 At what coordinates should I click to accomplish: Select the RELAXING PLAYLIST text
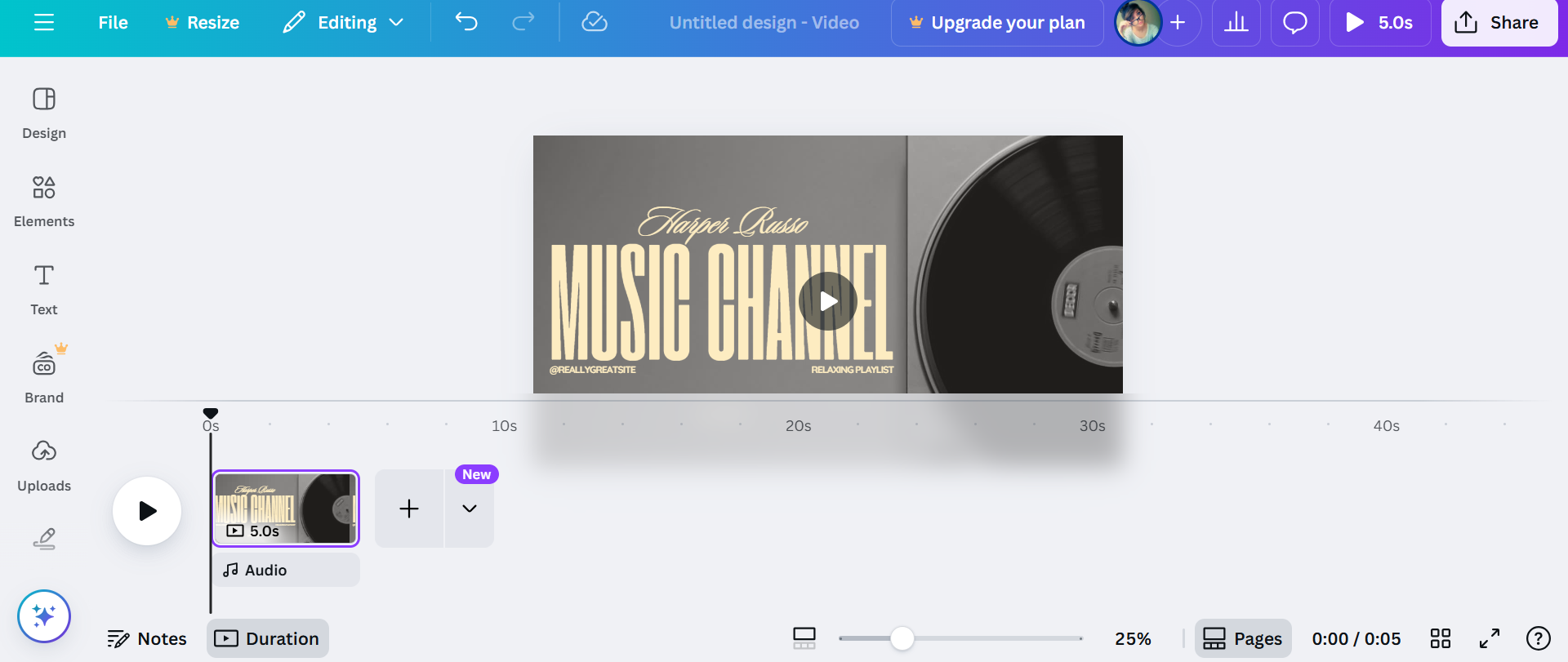853,370
